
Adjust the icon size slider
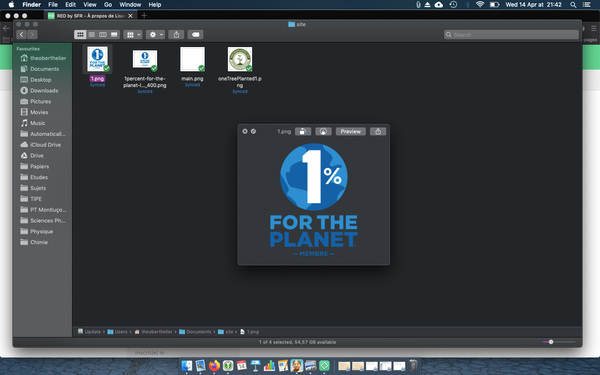[x=551, y=342]
